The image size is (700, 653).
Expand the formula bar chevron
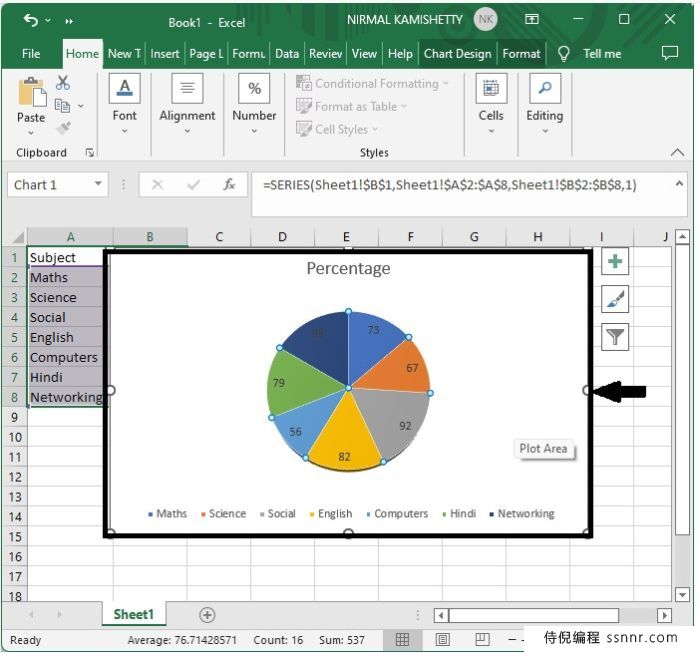[679, 183]
